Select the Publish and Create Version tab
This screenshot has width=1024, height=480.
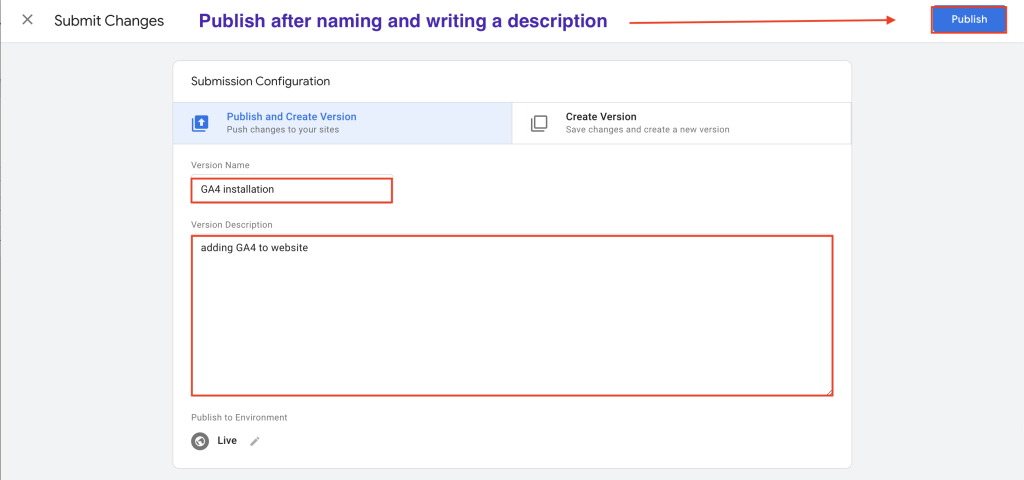tap(342, 123)
